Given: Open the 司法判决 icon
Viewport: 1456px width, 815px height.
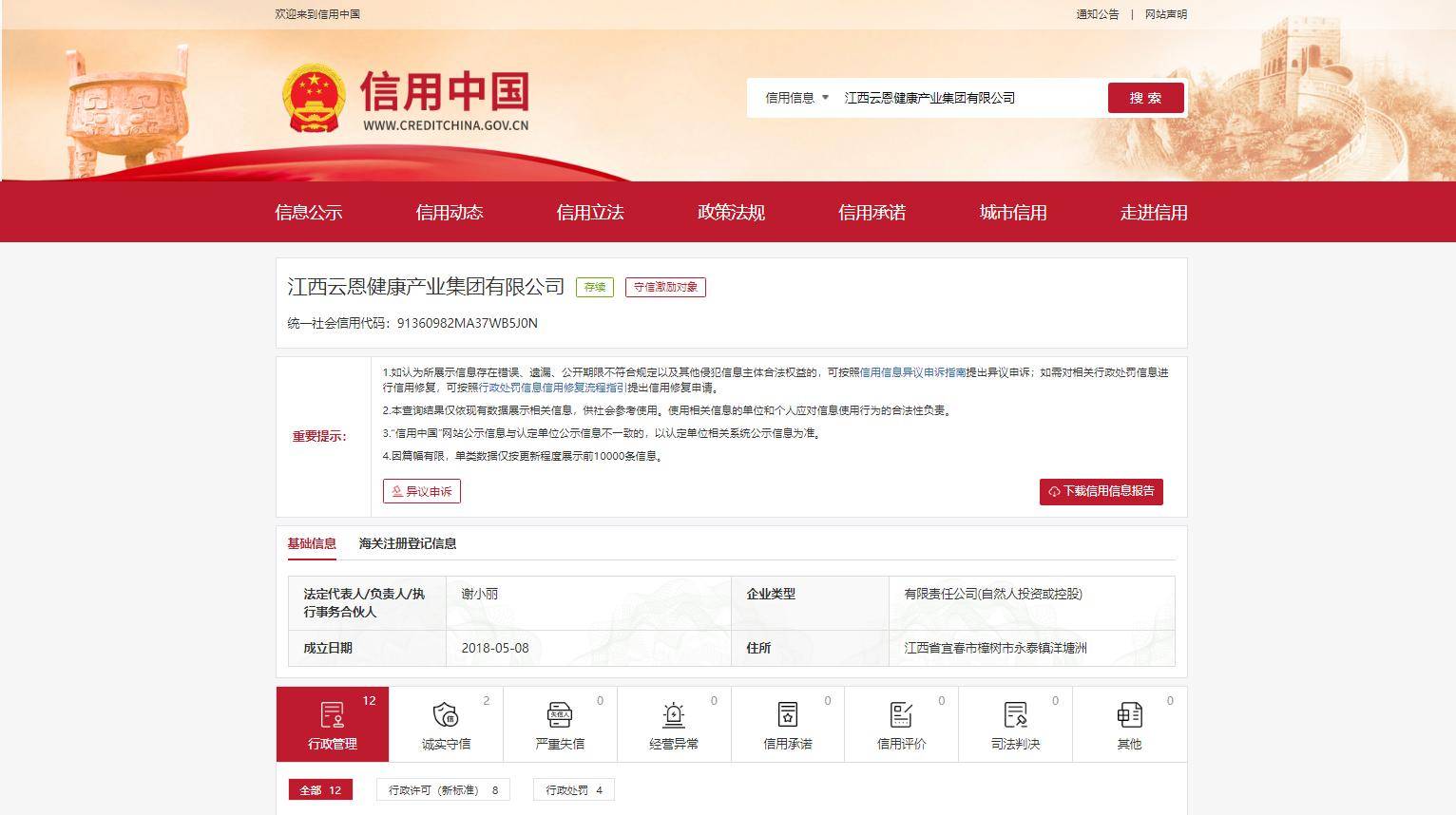Looking at the screenshot, I should pos(1015,714).
